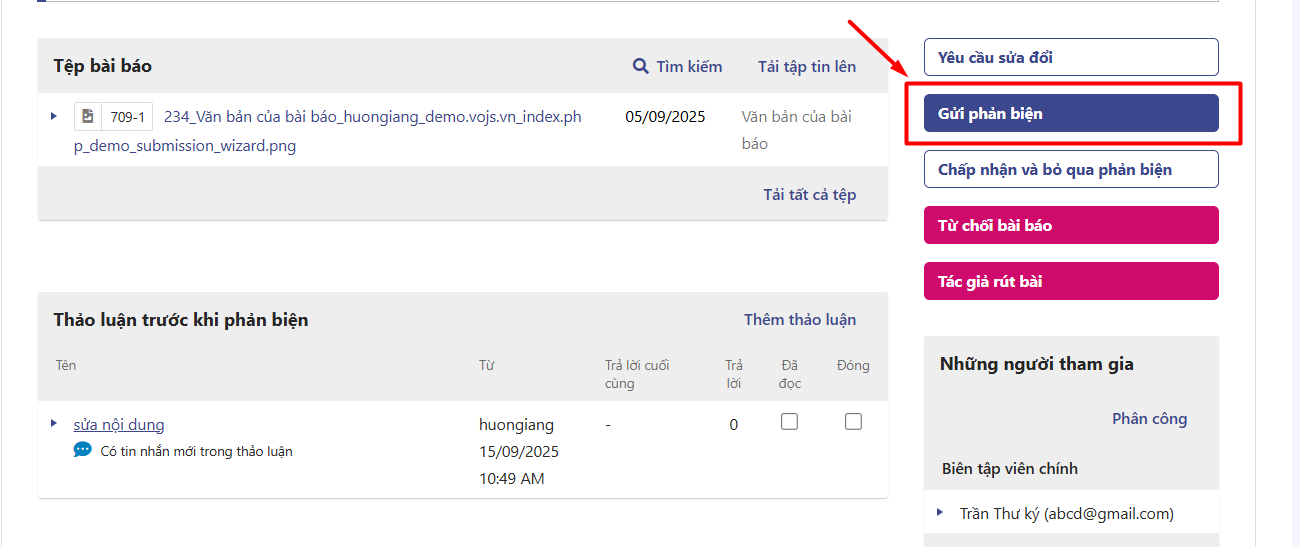Click Chấp nhận và bỏ qua phản biện
Viewport: 1300px width, 547px height.
1070,169
